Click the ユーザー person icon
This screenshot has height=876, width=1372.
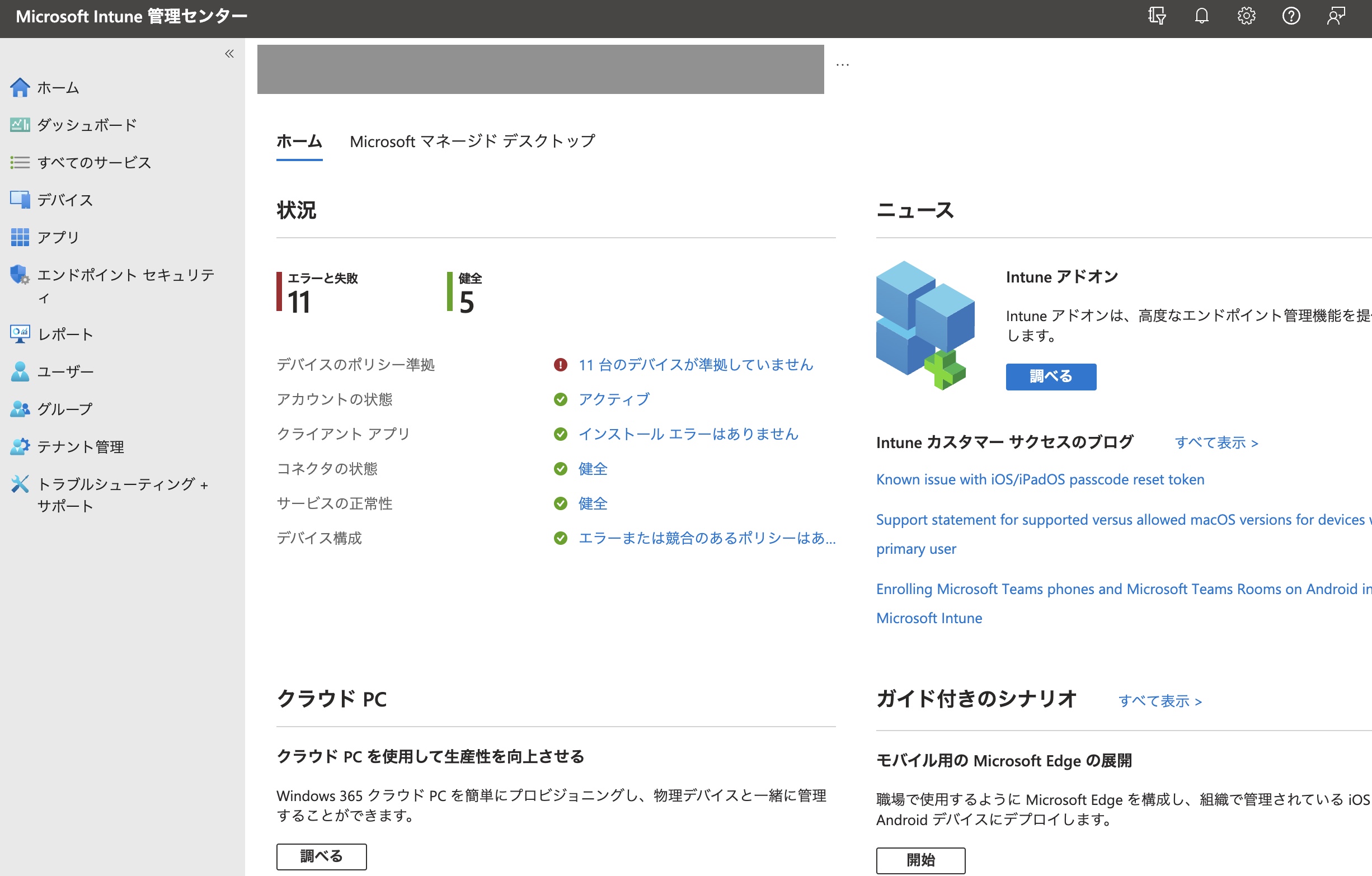click(x=20, y=371)
